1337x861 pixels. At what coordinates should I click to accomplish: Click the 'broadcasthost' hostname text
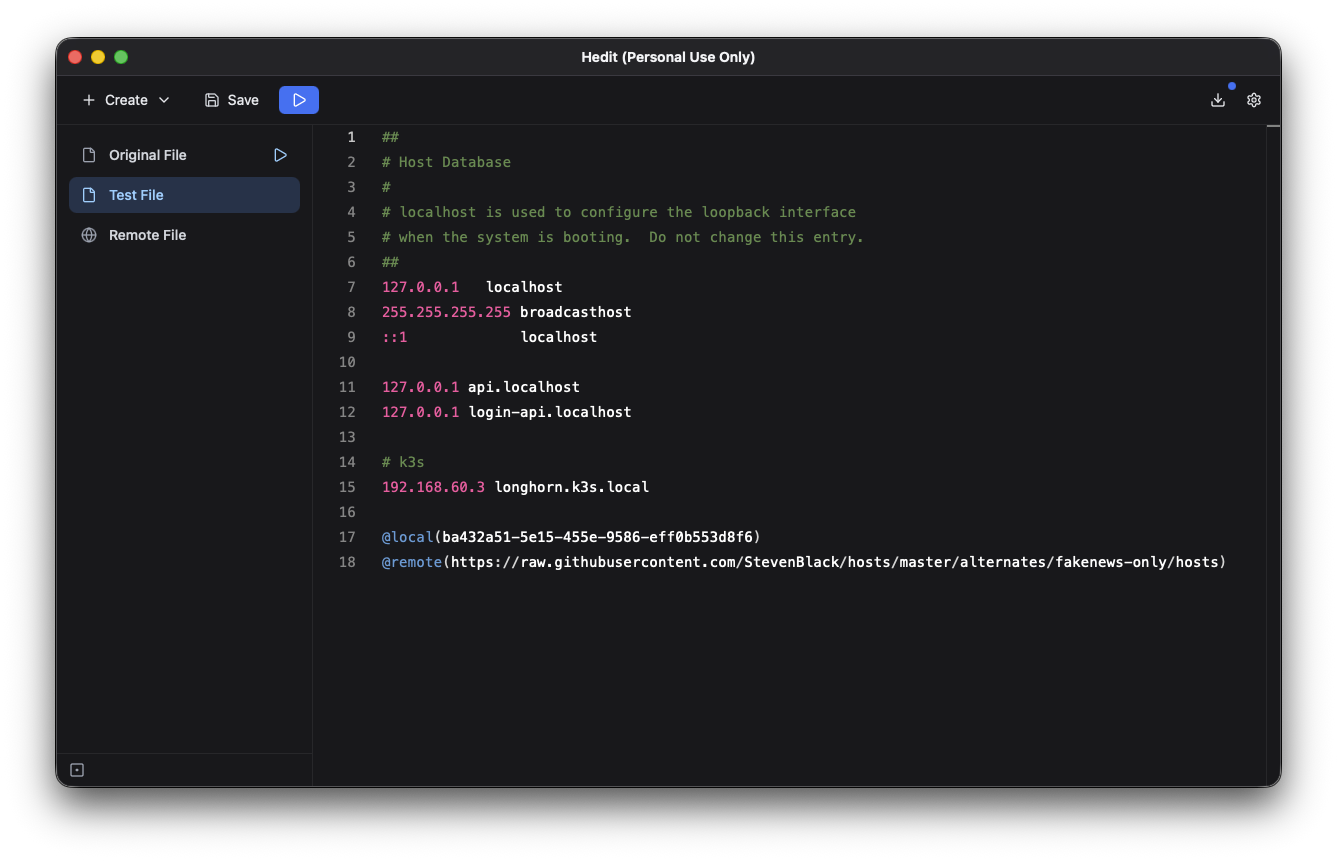pos(576,312)
